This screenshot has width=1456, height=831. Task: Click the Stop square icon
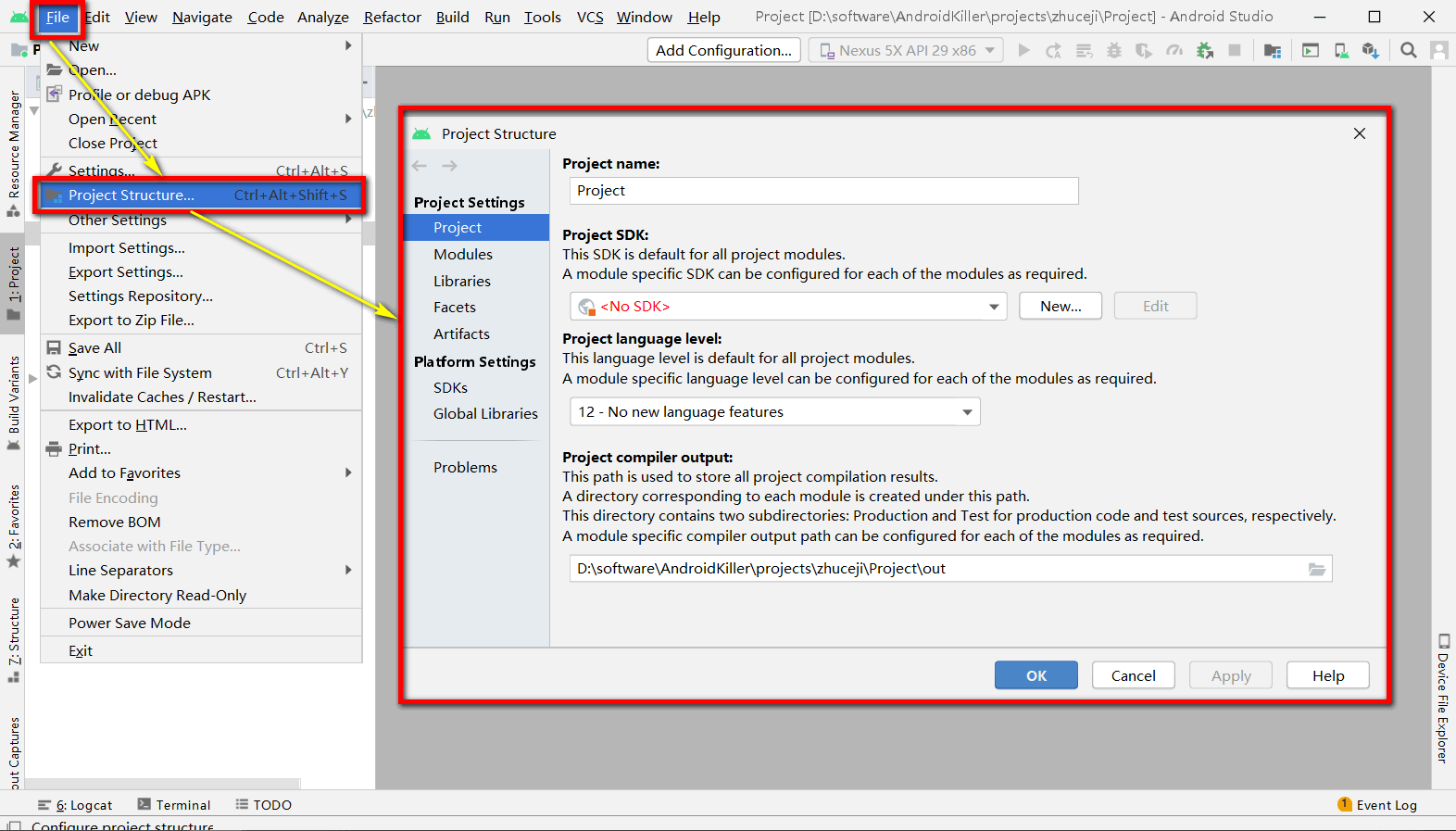pos(1235,50)
